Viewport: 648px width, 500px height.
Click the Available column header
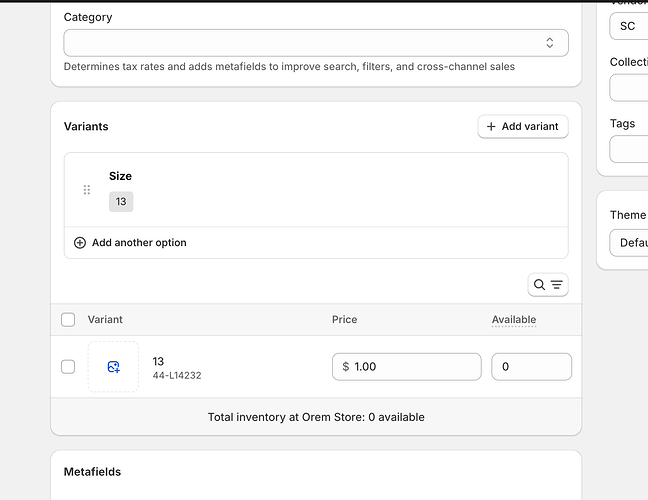(513, 320)
